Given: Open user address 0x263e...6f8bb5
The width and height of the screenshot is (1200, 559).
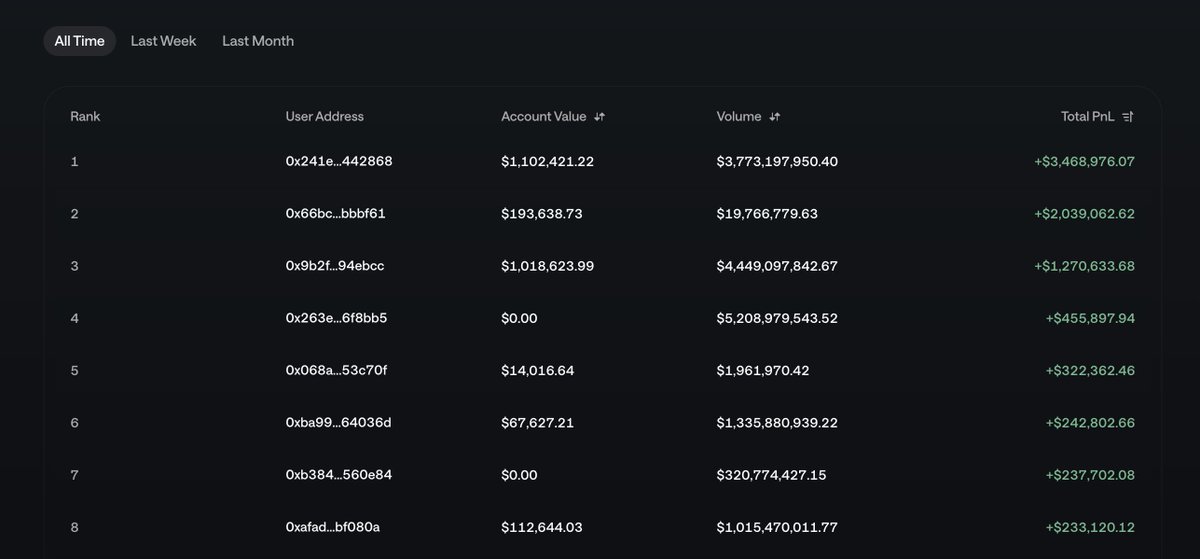Looking at the screenshot, I should [x=336, y=318].
